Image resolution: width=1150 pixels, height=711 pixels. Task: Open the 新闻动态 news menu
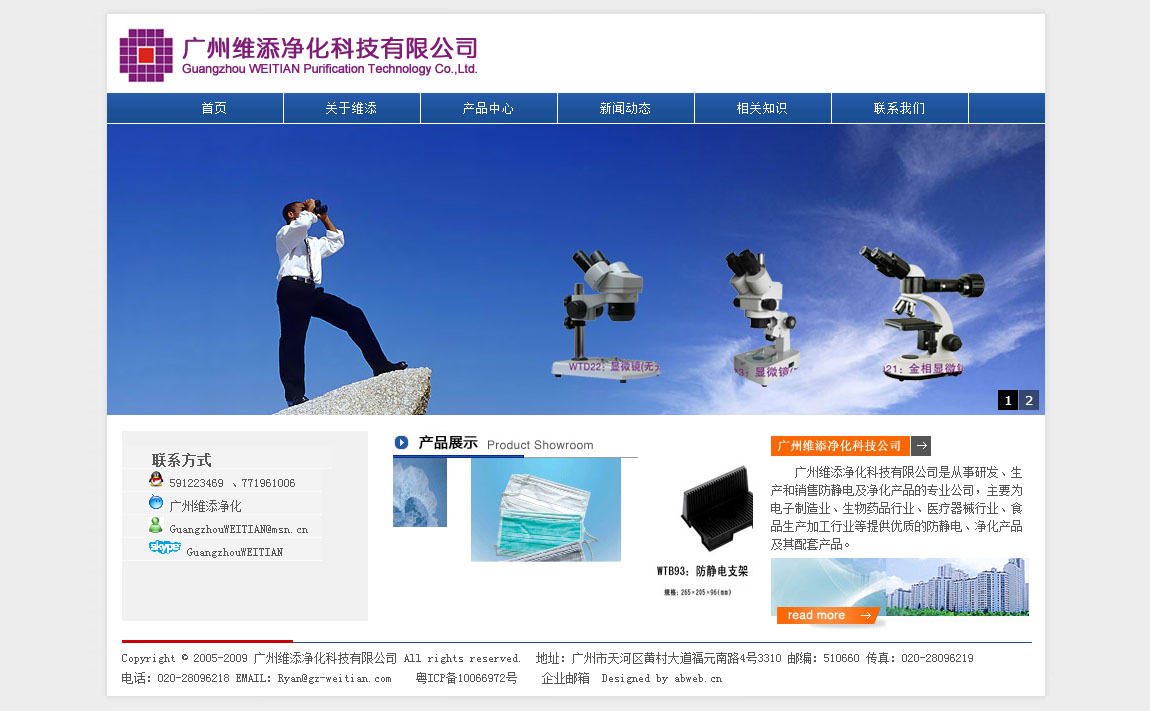click(x=626, y=109)
